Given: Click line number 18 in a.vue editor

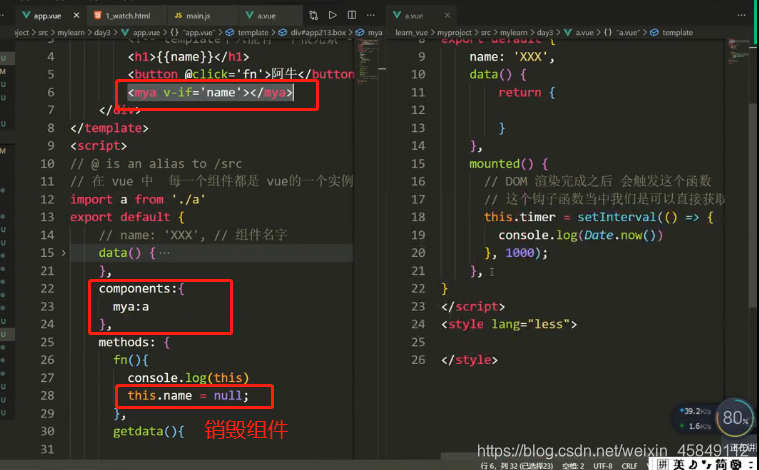Looking at the screenshot, I should tap(418, 217).
